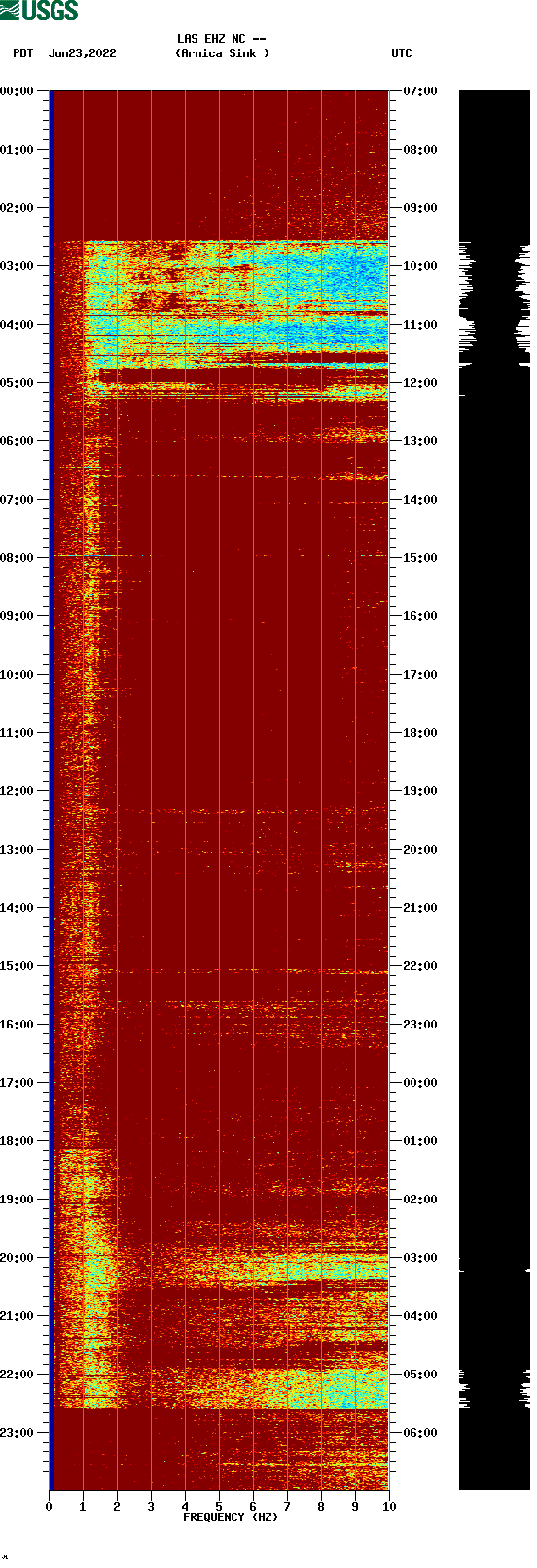Click the 03:00 PDT time label
Image resolution: width=537 pixels, height=1568 pixels.
pos(17,266)
